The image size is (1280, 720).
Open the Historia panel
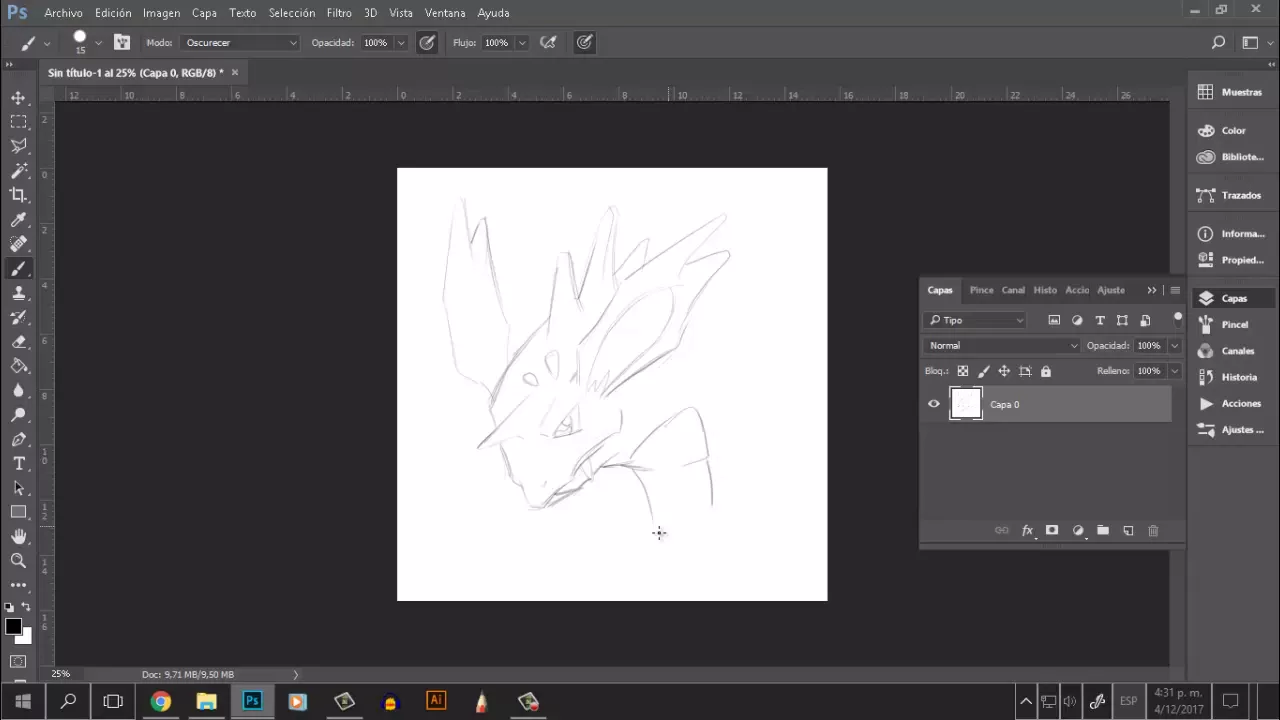tap(1231, 377)
